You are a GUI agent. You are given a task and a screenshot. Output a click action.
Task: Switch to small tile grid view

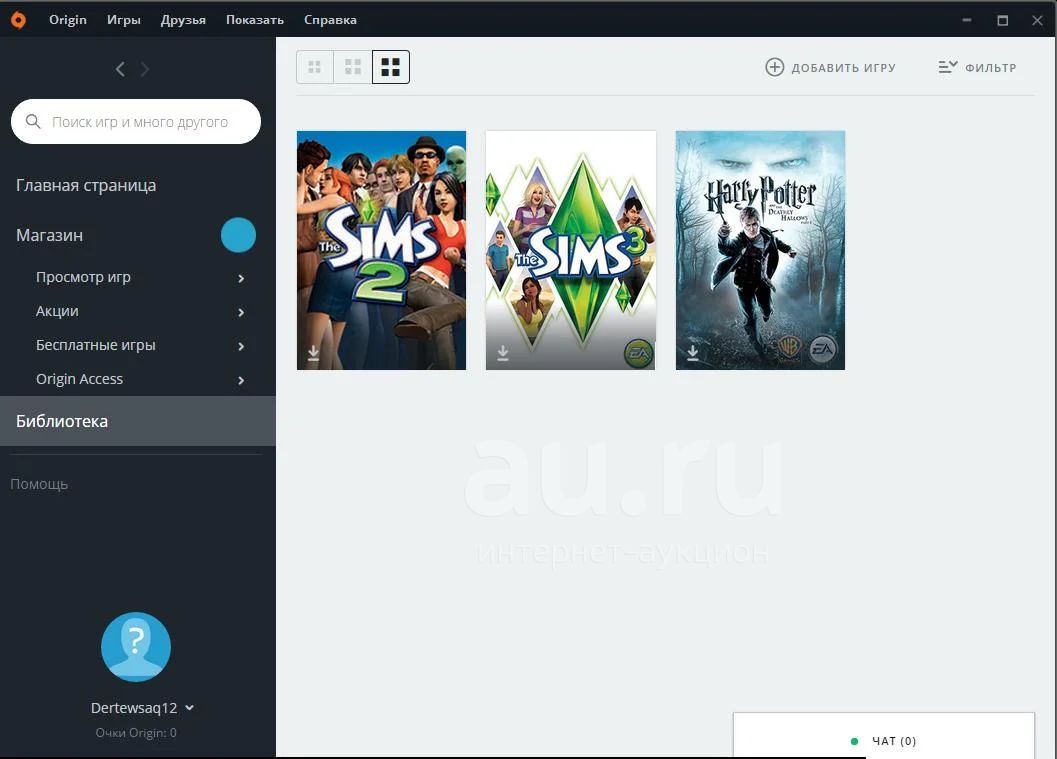(x=315, y=67)
